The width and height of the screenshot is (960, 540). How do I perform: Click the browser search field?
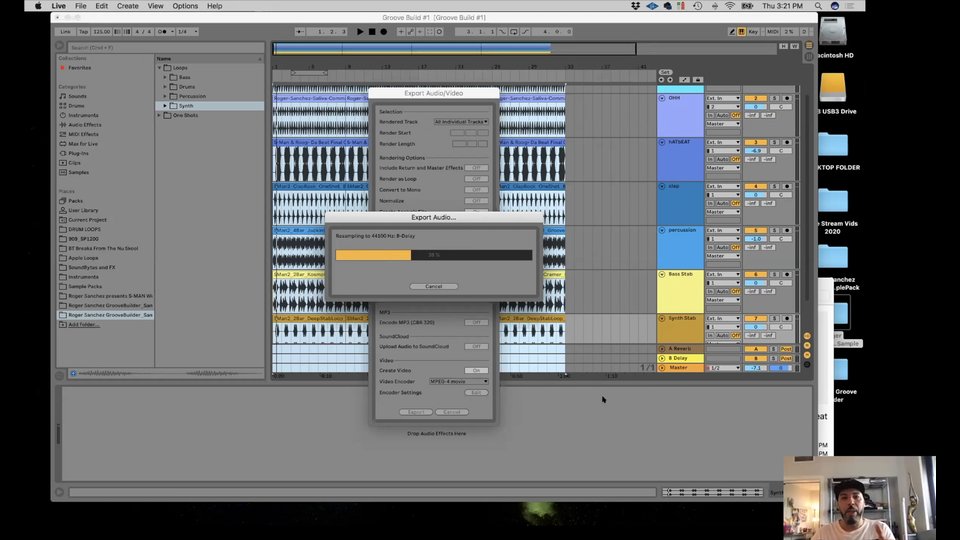(x=165, y=47)
